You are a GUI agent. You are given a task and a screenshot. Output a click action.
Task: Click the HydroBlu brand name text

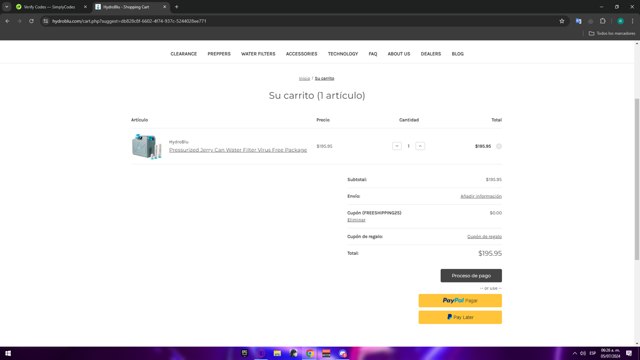click(x=179, y=142)
